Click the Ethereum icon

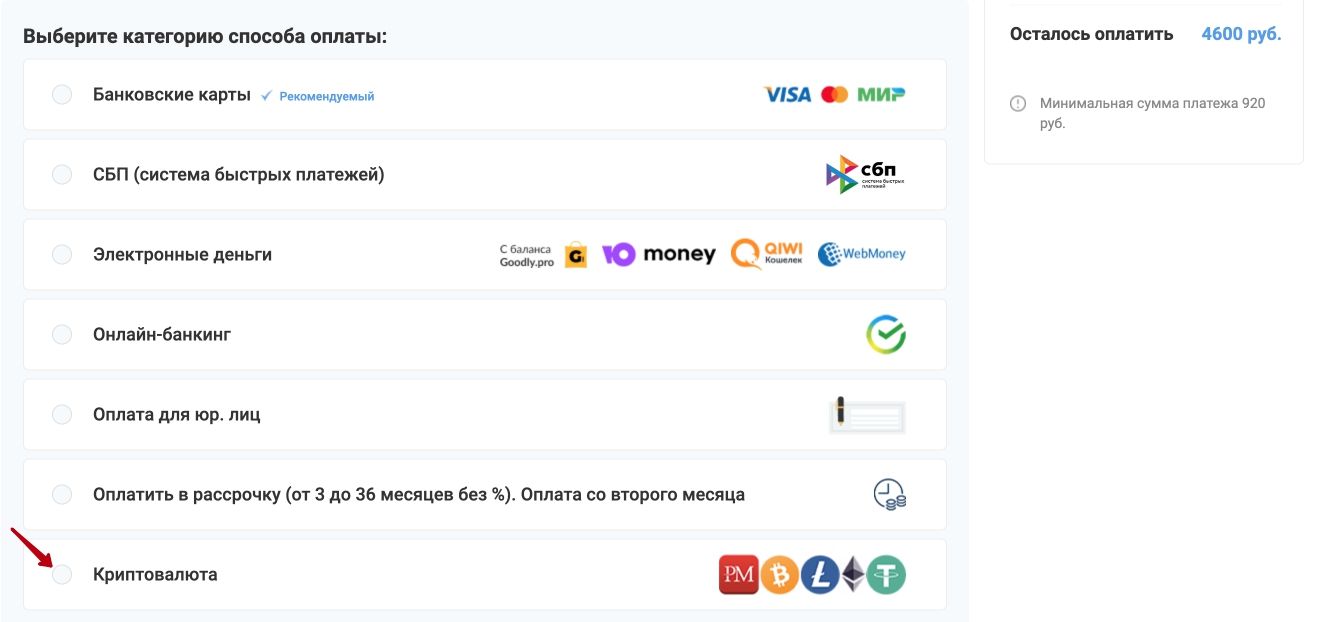tap(852, 575)
